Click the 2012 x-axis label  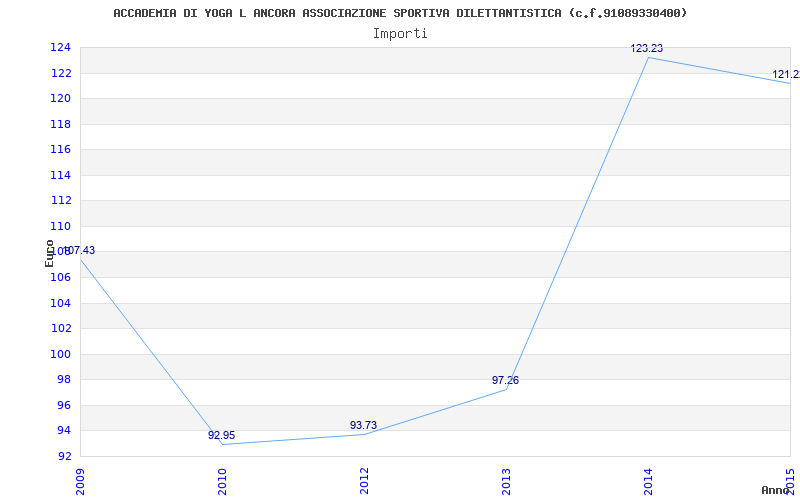[364, 481]
